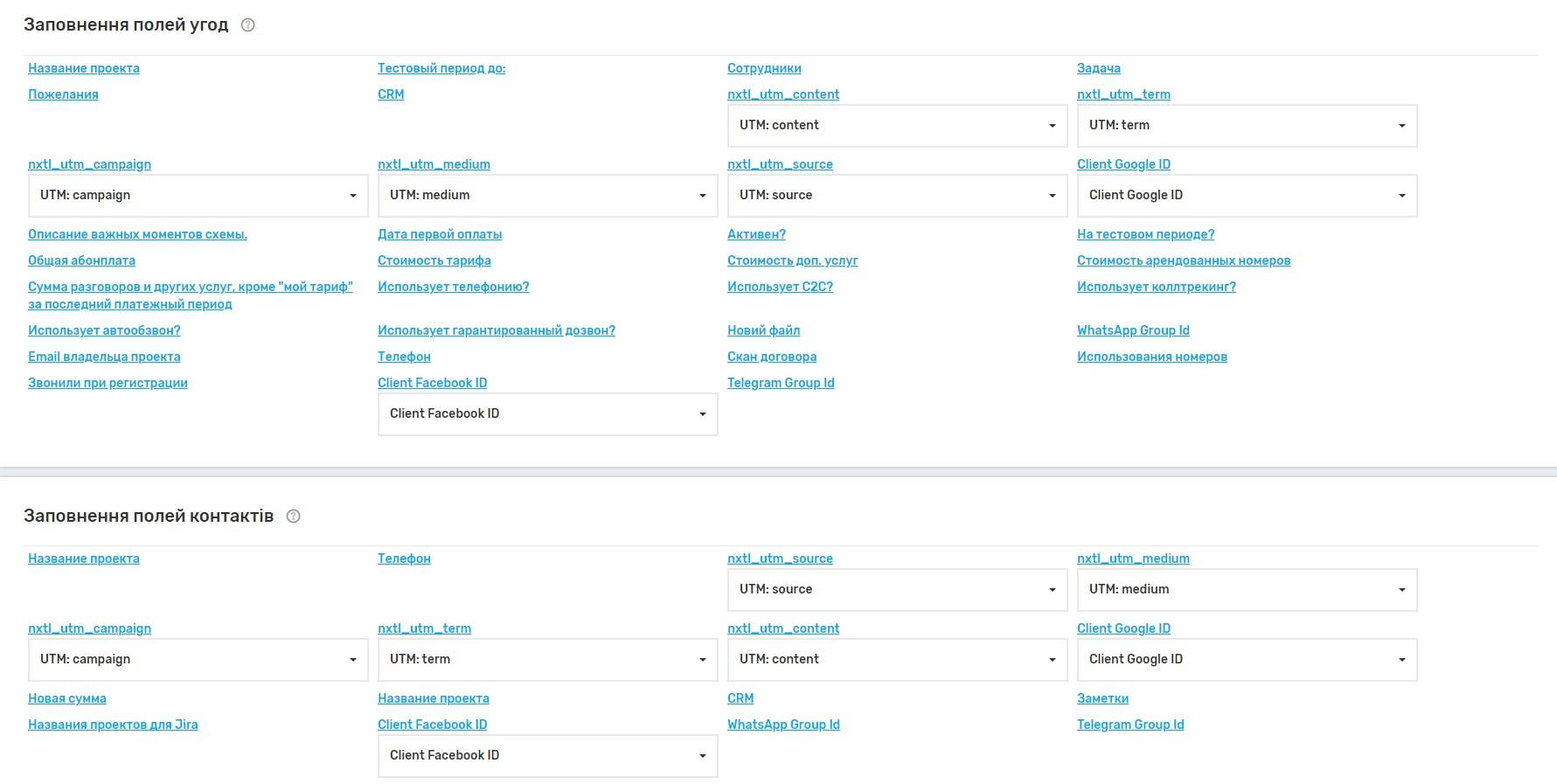
Task: Click help icon beside Заповнення полей угод
Action: 247,25
